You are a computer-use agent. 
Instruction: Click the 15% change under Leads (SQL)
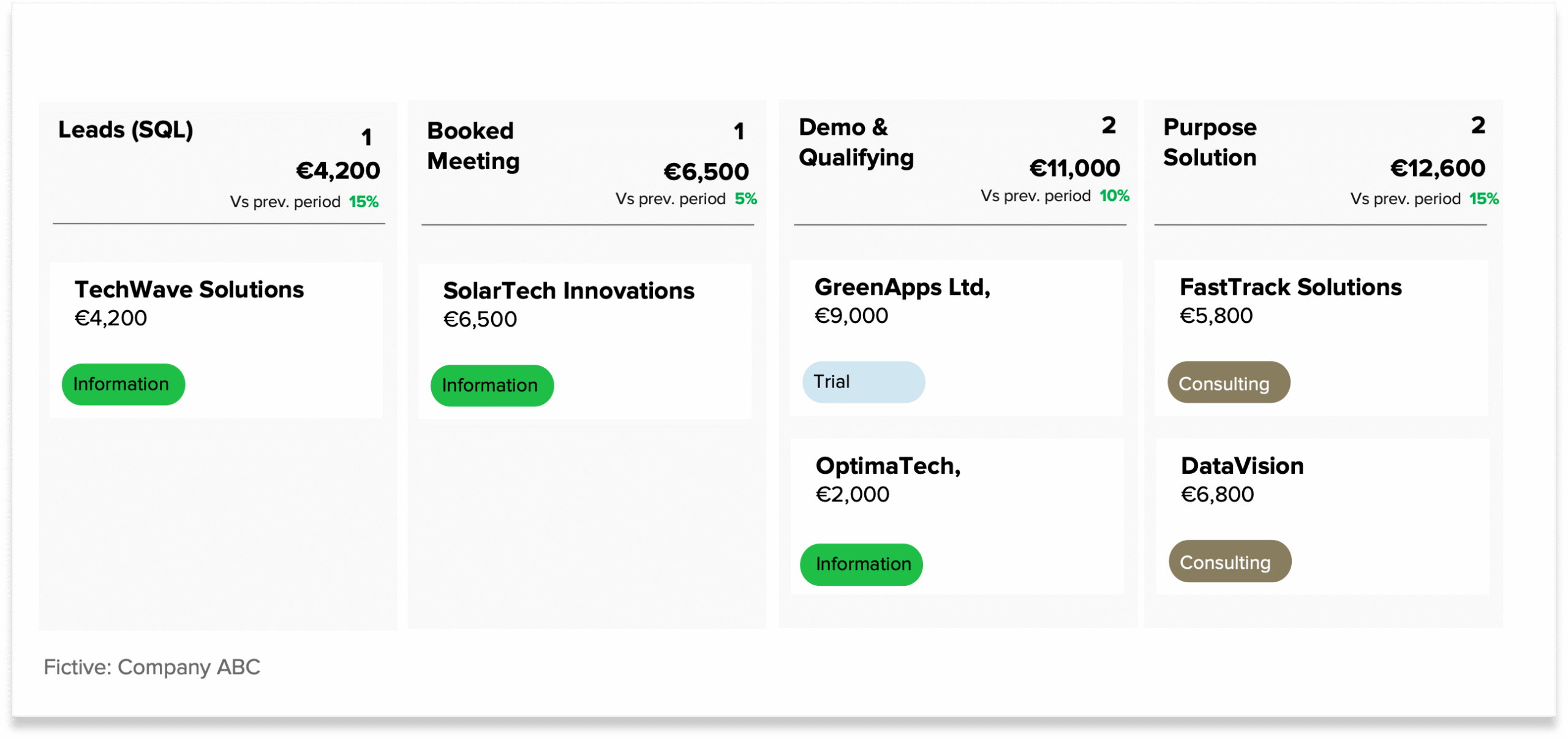[363, 202]
